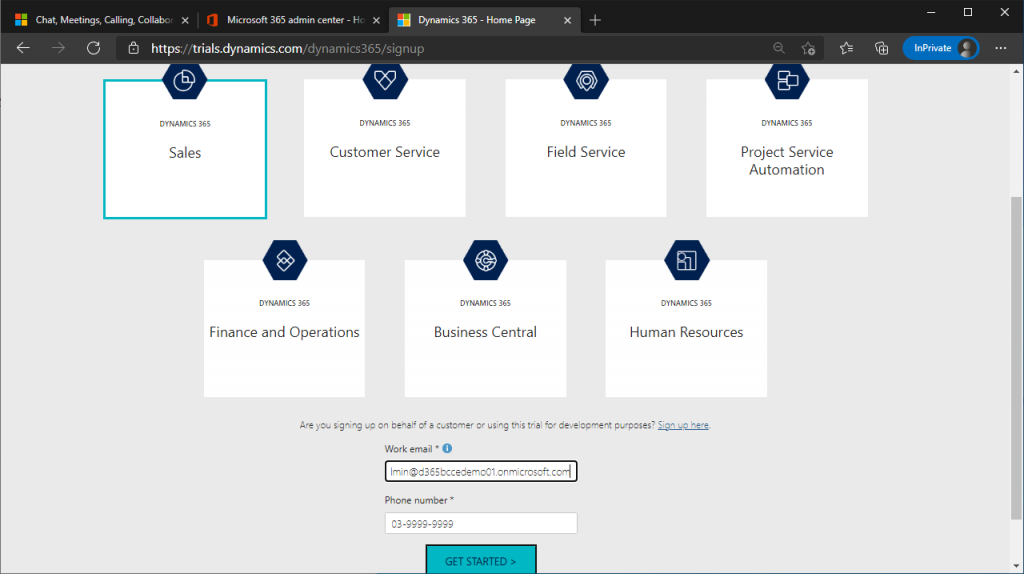Image resolution: width=1024 pixels, height=574 pixels.
Task: Click the page vertical scrollbar thumb
Action: [1016, 358]
